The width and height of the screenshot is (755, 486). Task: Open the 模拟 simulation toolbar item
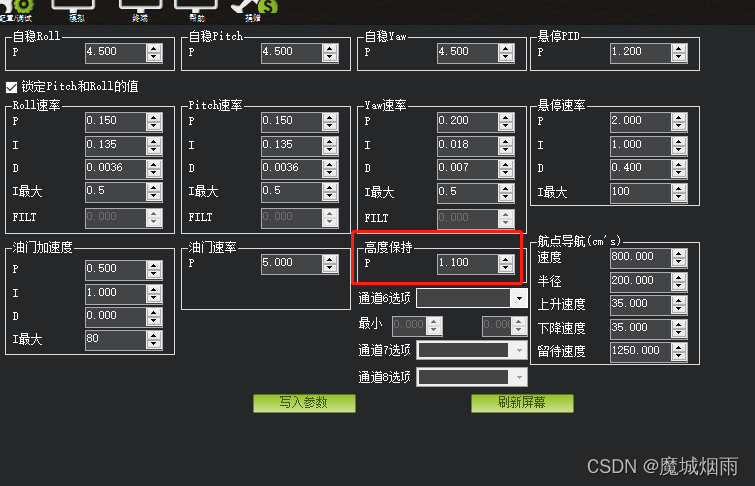click(x=74, y=11)
